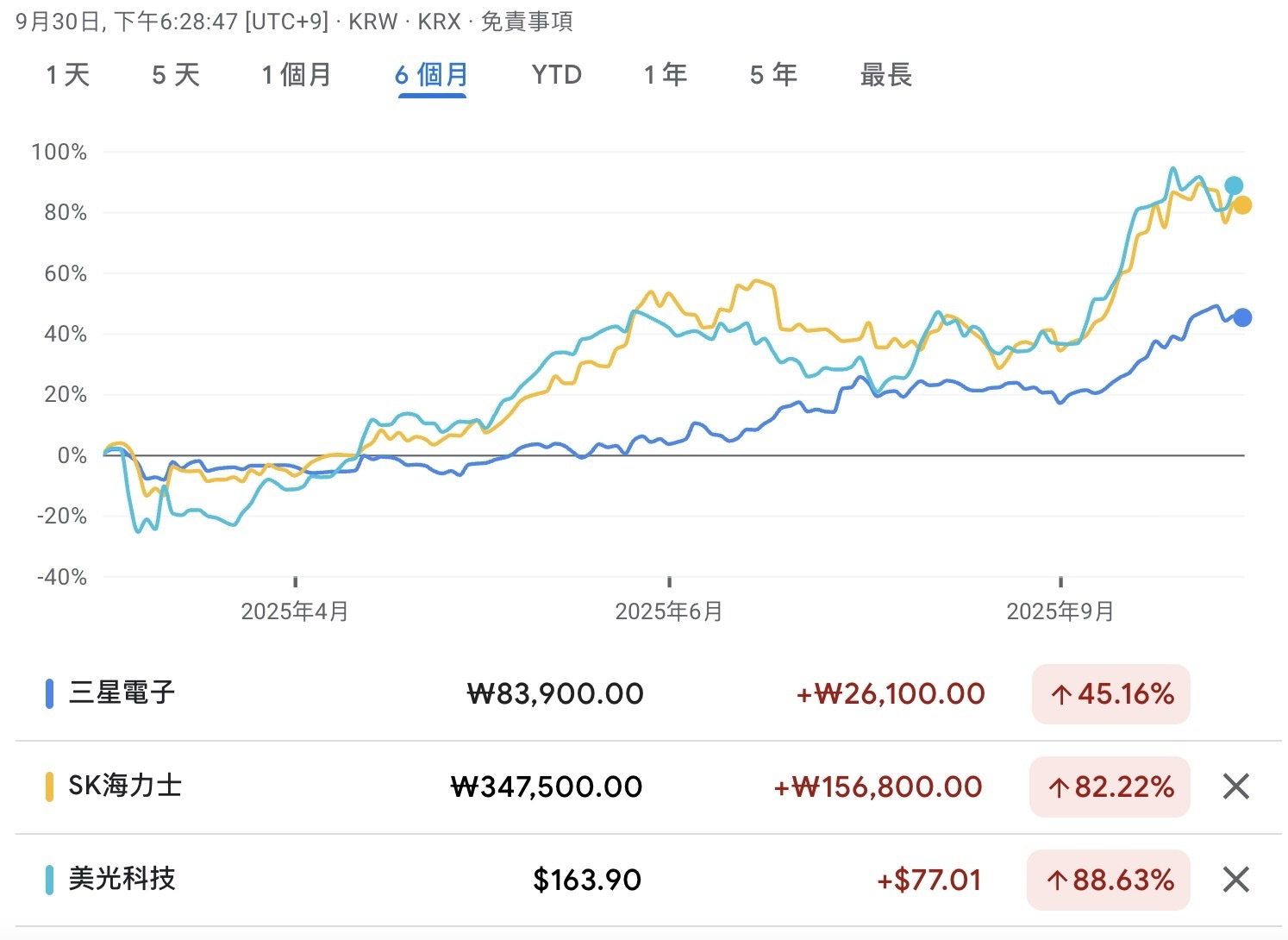The width and height of the screenshot is (1288, 940).
Task: Select the 6 個月 tab
Action: (432, 75)
